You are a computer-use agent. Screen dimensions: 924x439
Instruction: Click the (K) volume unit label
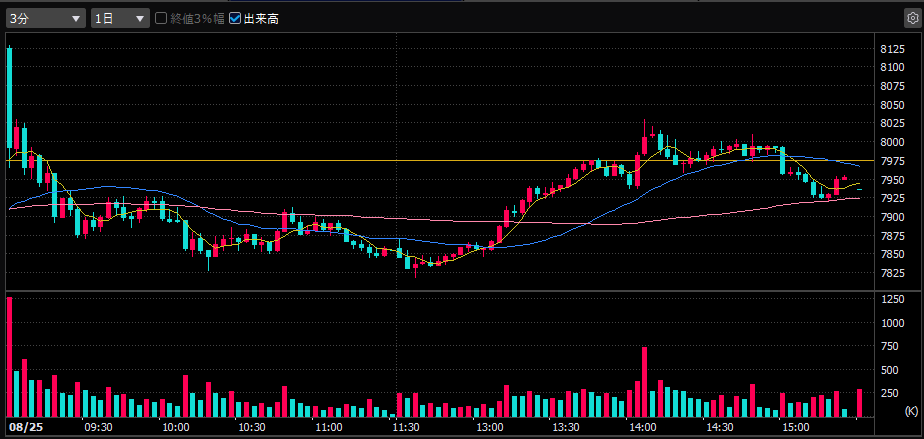tap(911, 409)
